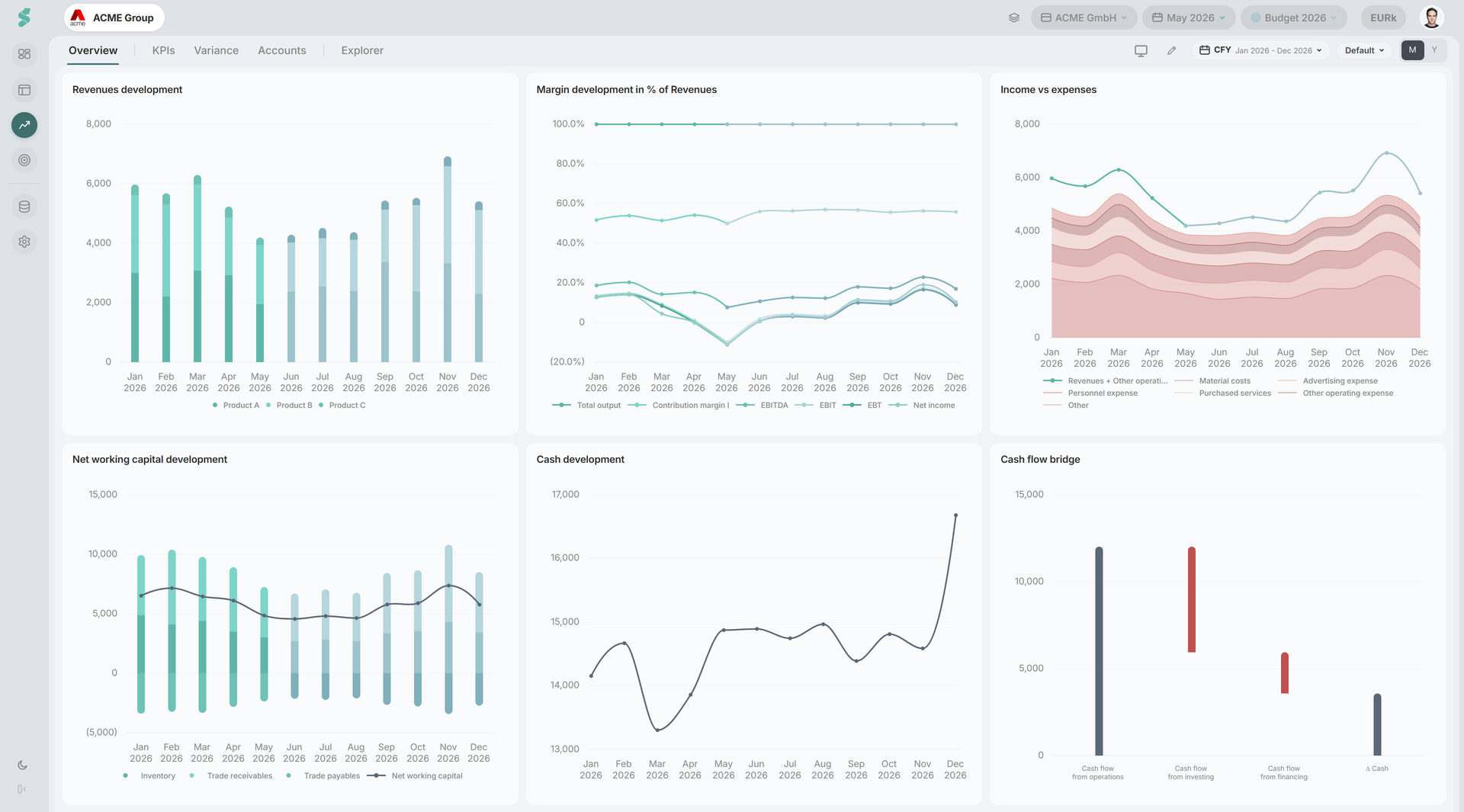Image resolution: width=1464 pixels, height=812 pixels.
Task: Toggle Other legend entry in Income chart
Action: [x=1066, y=406]
